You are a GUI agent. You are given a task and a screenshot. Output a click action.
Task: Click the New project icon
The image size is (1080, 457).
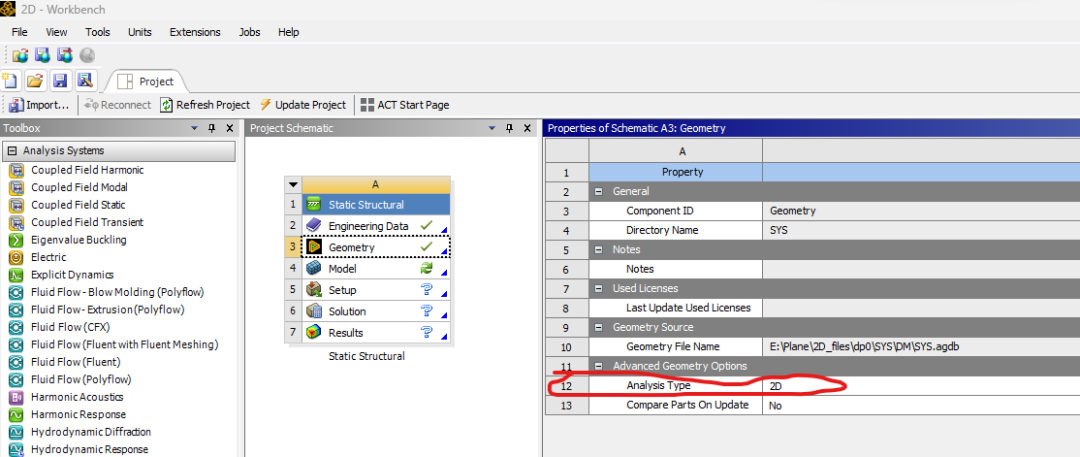tap(11, 81)
